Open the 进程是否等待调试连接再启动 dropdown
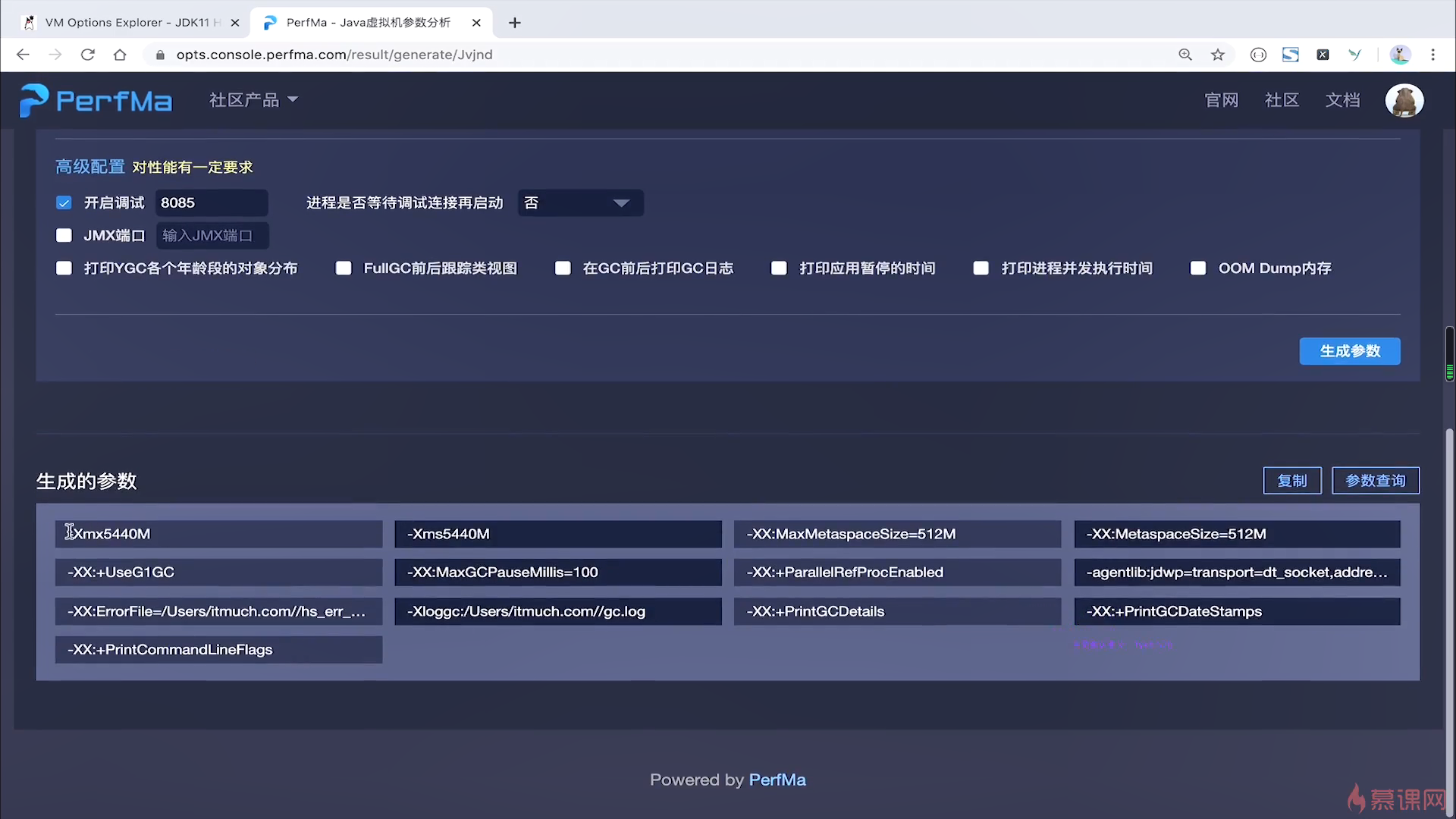The width and height of the screenshot is (1456, 819). pyautogui.click(x=580, y=203)
